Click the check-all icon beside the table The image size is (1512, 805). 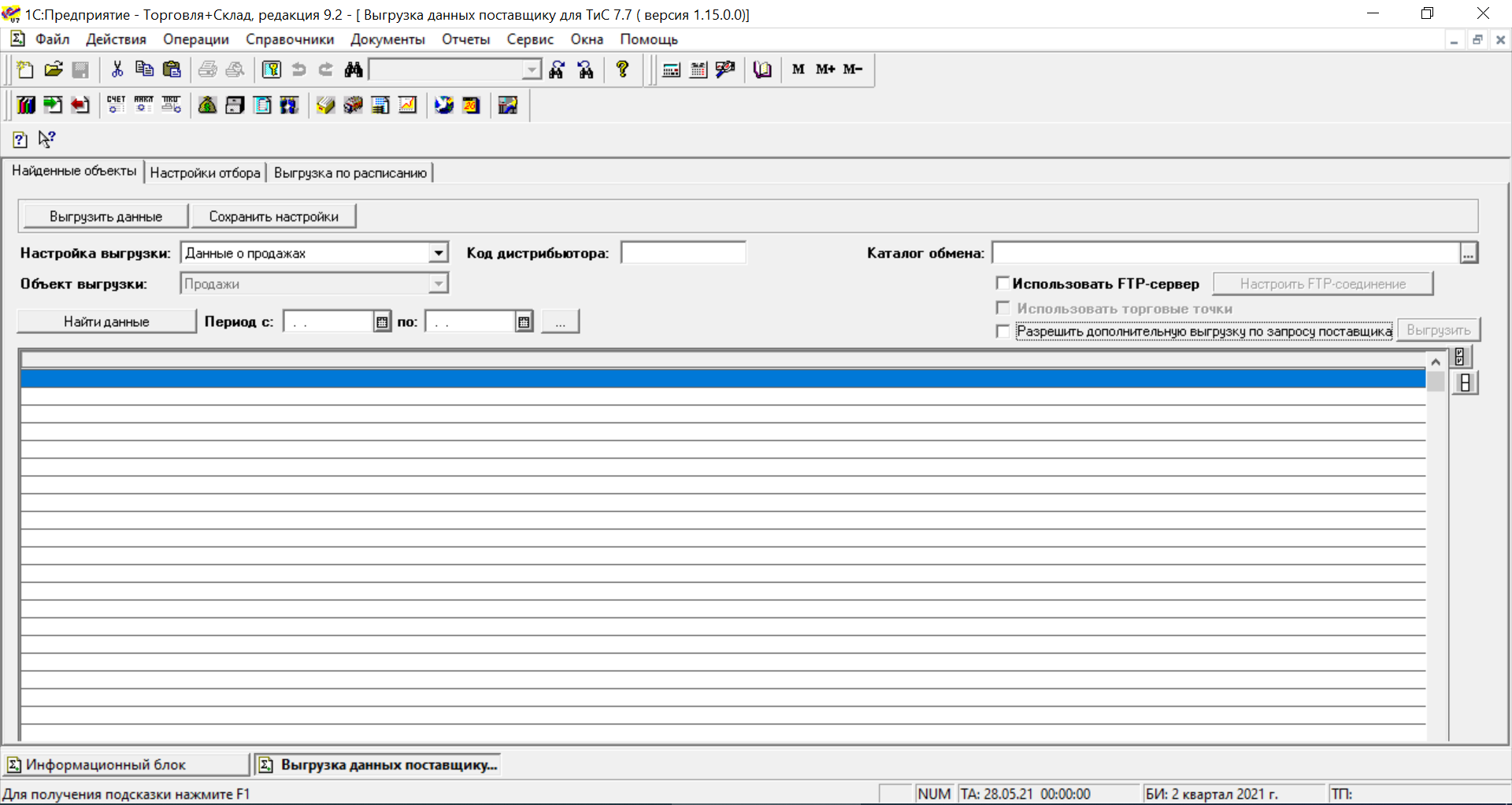(x=1460, y=357)
